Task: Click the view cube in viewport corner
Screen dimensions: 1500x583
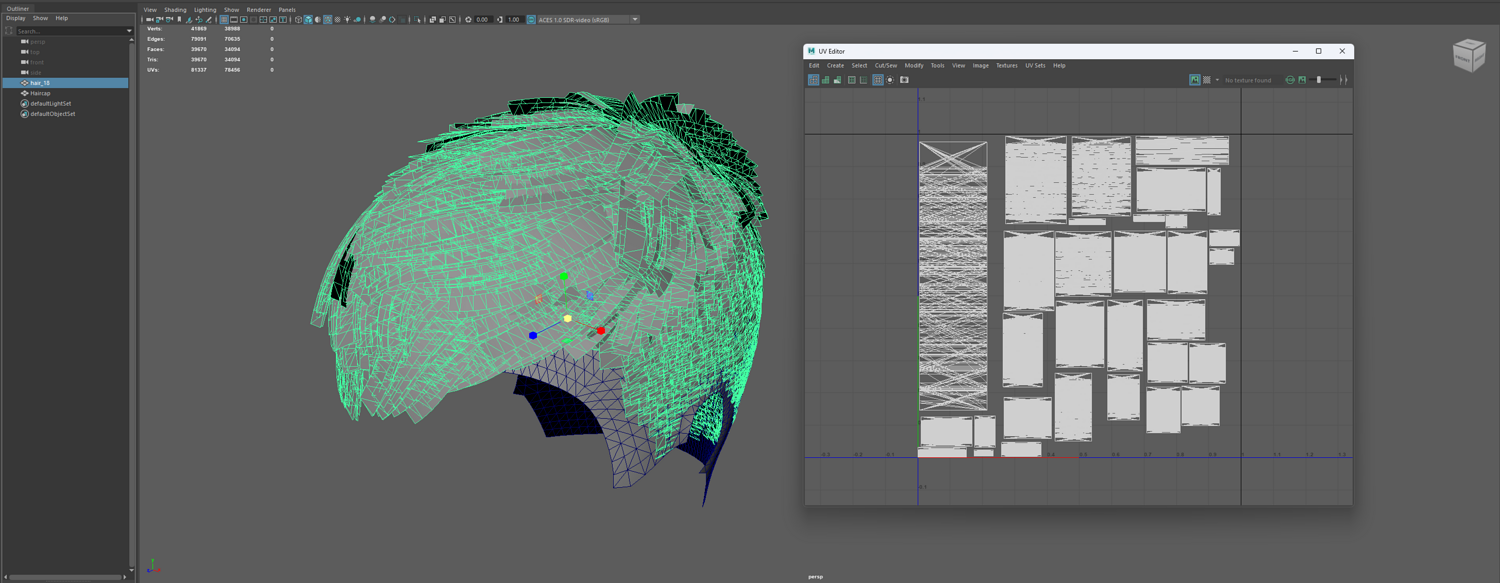Action: pyautogui.click(x=1468, y=55)
